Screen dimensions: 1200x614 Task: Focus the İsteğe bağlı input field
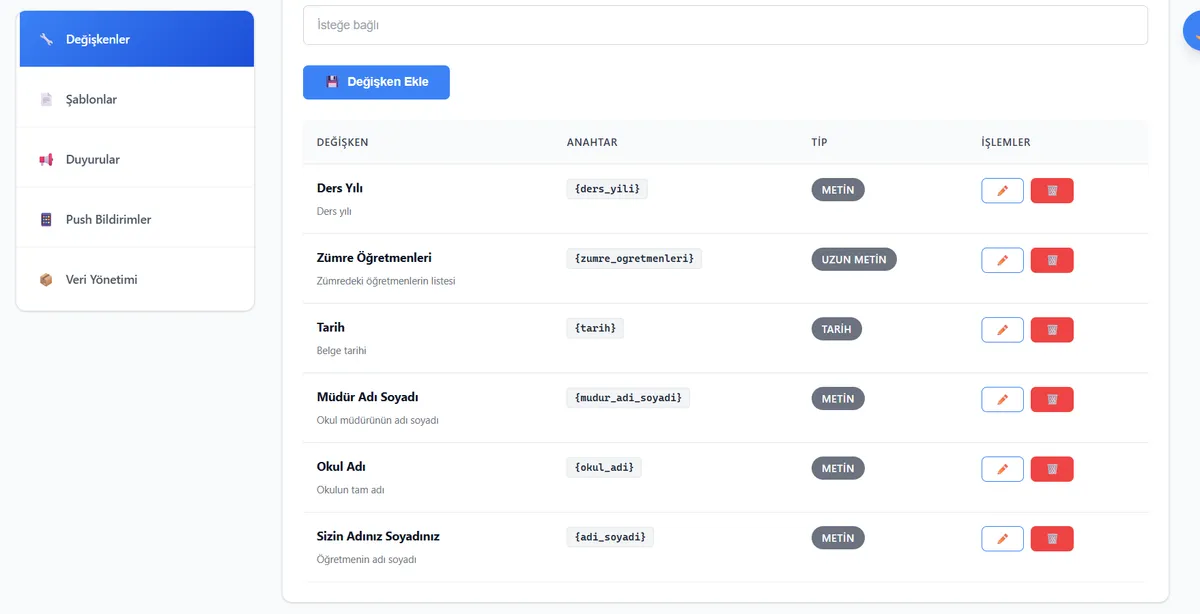coord(725,25)
